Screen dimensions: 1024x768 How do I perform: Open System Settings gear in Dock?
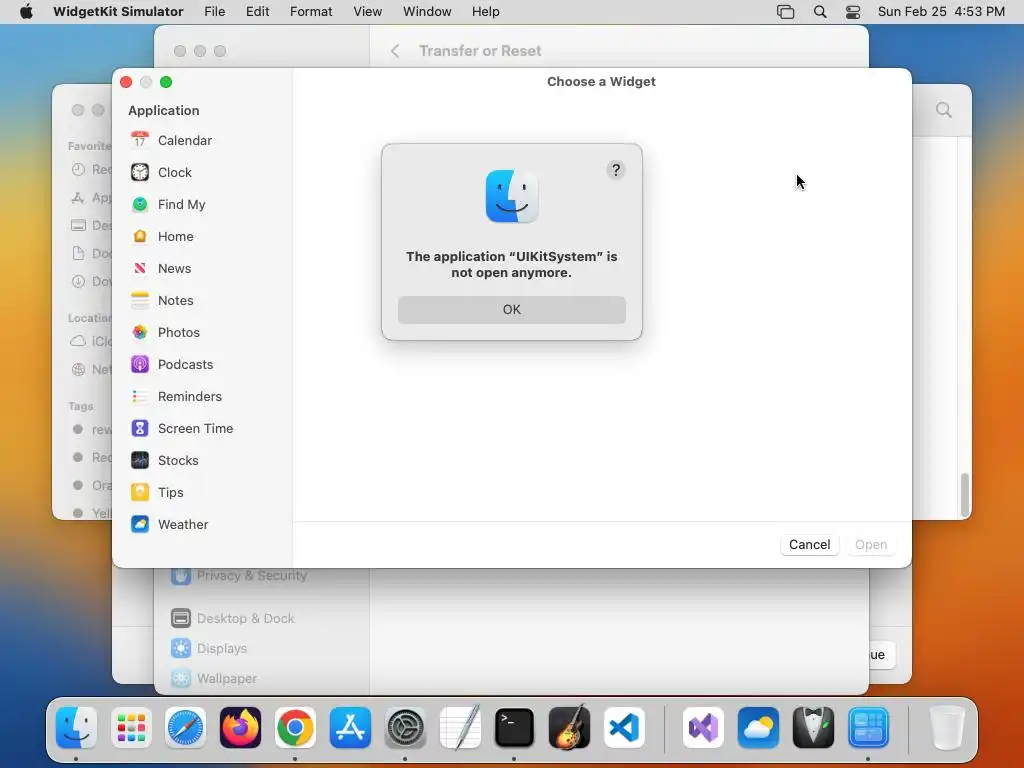click(405, 728)
